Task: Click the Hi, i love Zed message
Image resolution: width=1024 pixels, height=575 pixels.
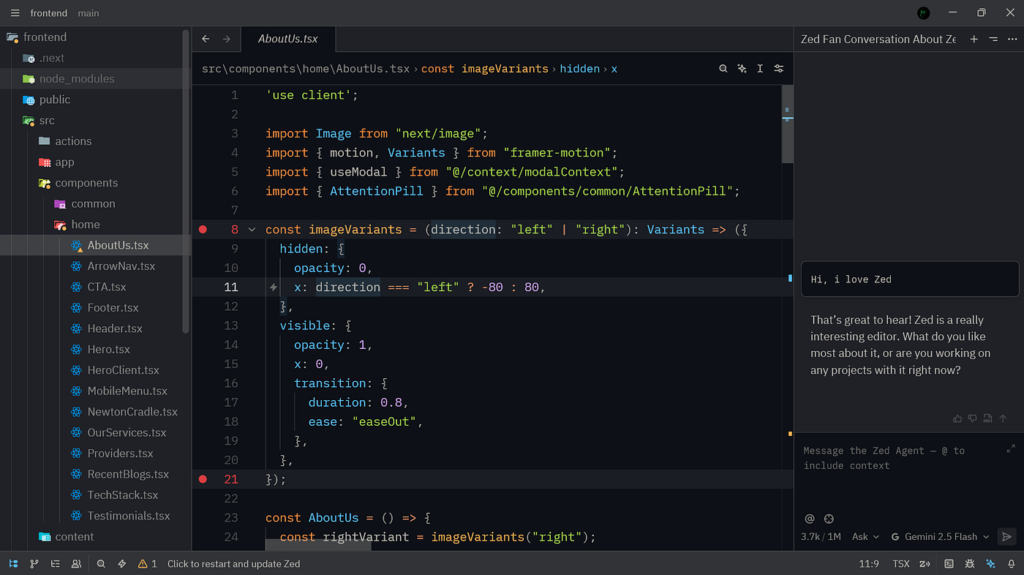Action: tap(910, 280)
